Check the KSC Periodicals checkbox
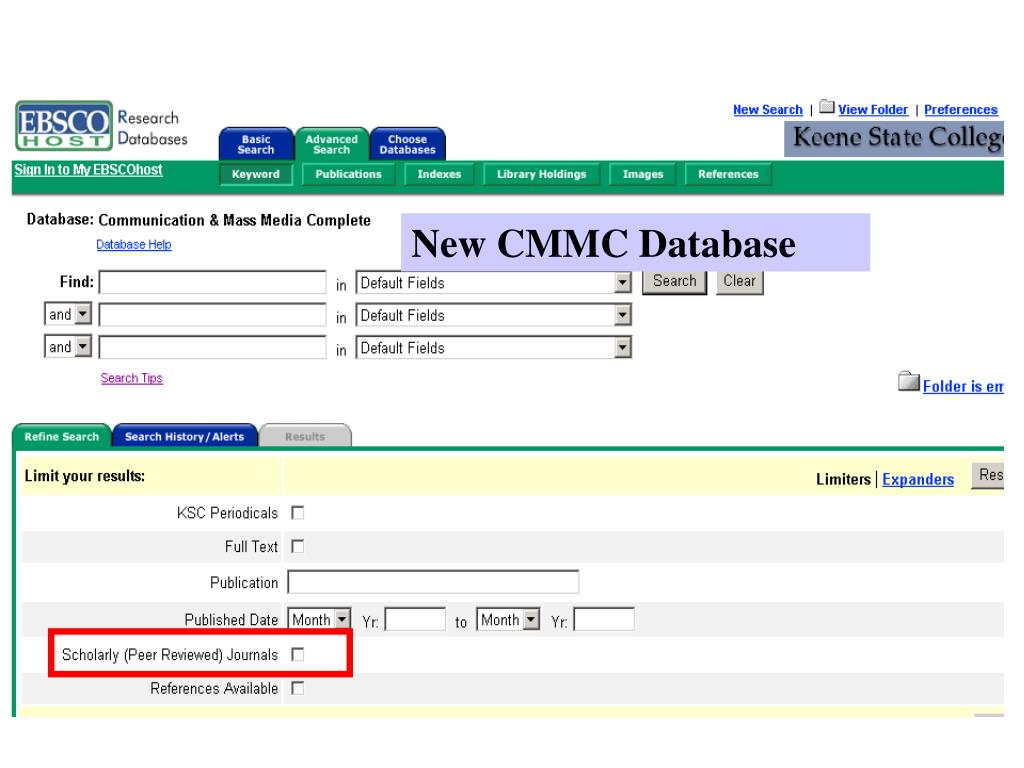The width and height of the screenshot is (1024, 768). point(298,513)
